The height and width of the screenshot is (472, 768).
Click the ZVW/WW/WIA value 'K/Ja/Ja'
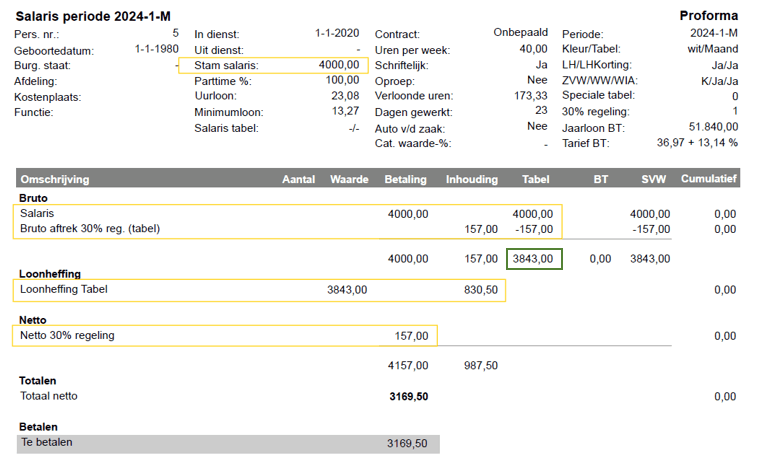[720, 81]
